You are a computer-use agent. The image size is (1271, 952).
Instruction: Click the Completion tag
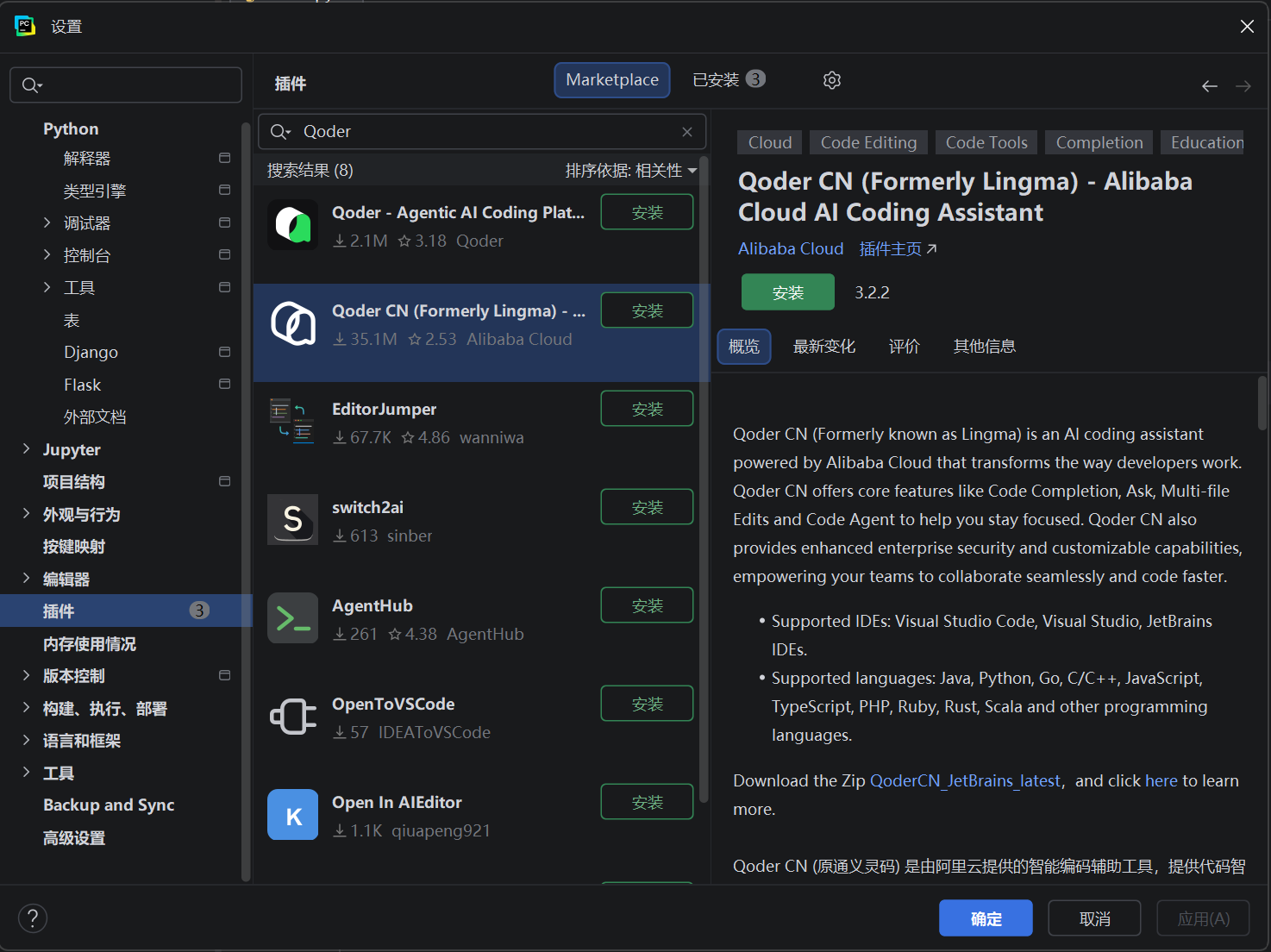pos(1099,142)
